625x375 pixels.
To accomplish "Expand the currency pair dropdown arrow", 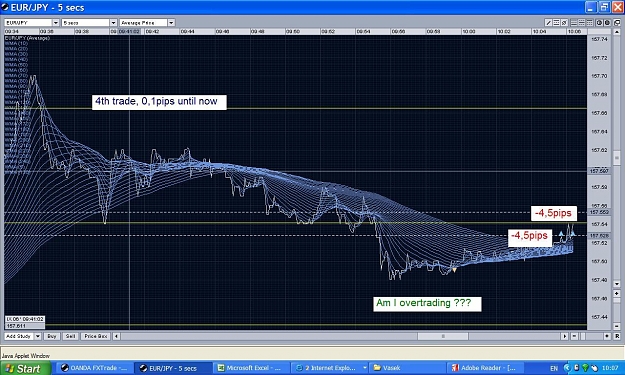I will point(56,23).
